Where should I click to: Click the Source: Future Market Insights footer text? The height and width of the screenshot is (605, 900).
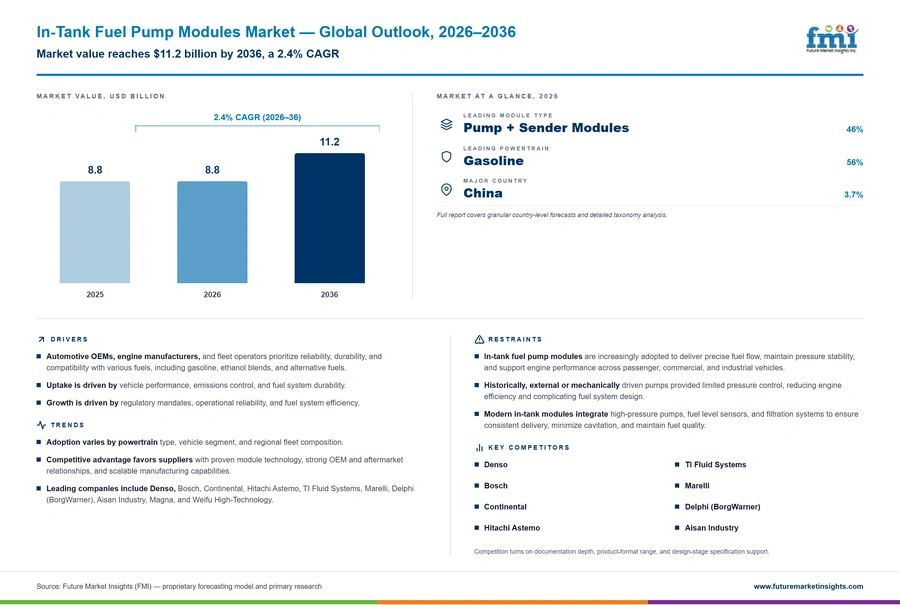[x=179, y=586]
